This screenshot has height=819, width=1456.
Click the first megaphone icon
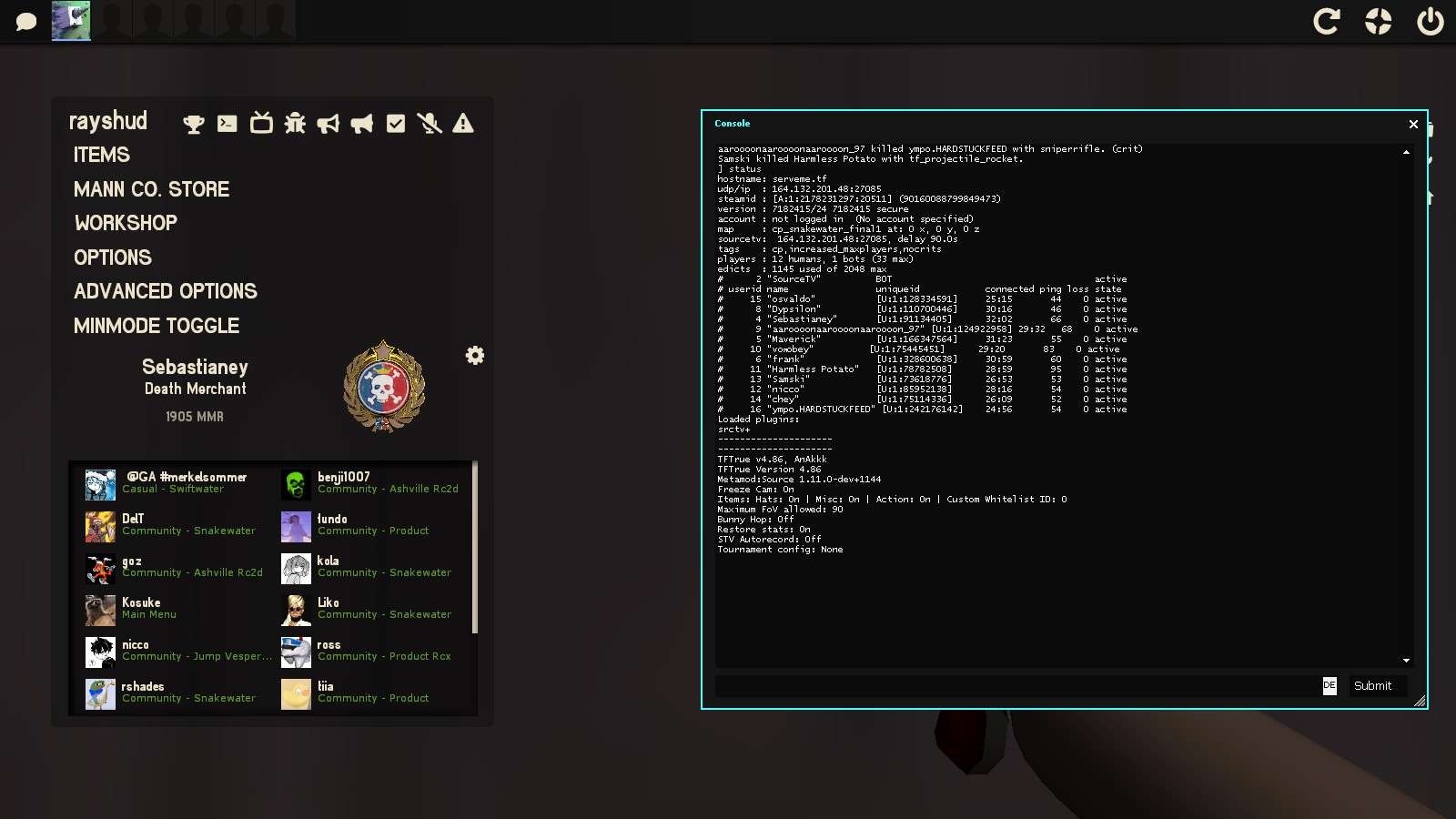[x=329, y=124]
